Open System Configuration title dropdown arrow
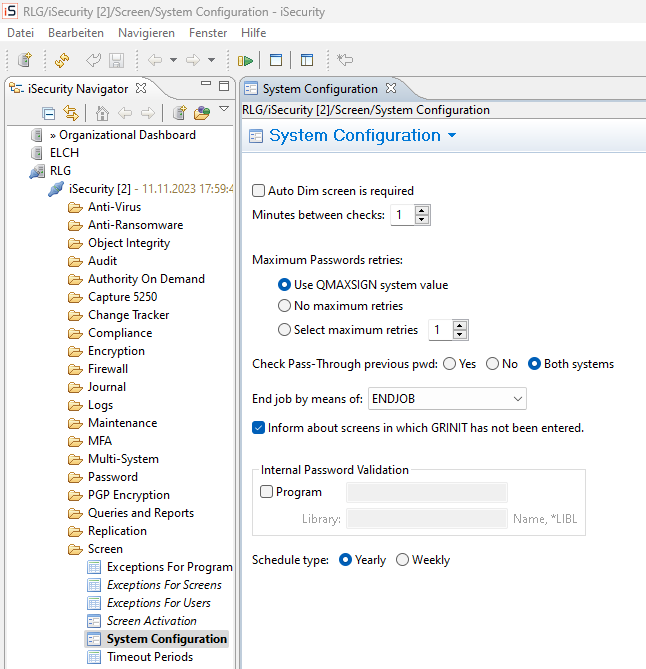 [x=452, y=136]
